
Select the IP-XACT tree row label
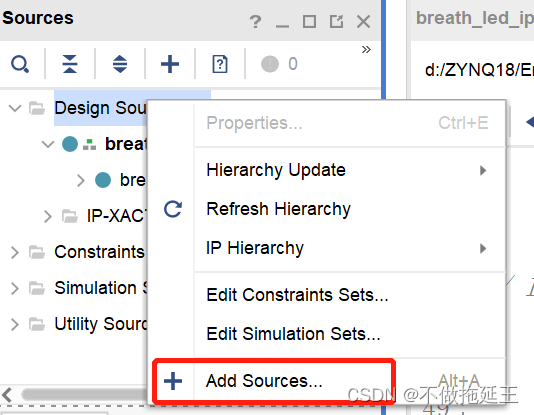[117, 216]
